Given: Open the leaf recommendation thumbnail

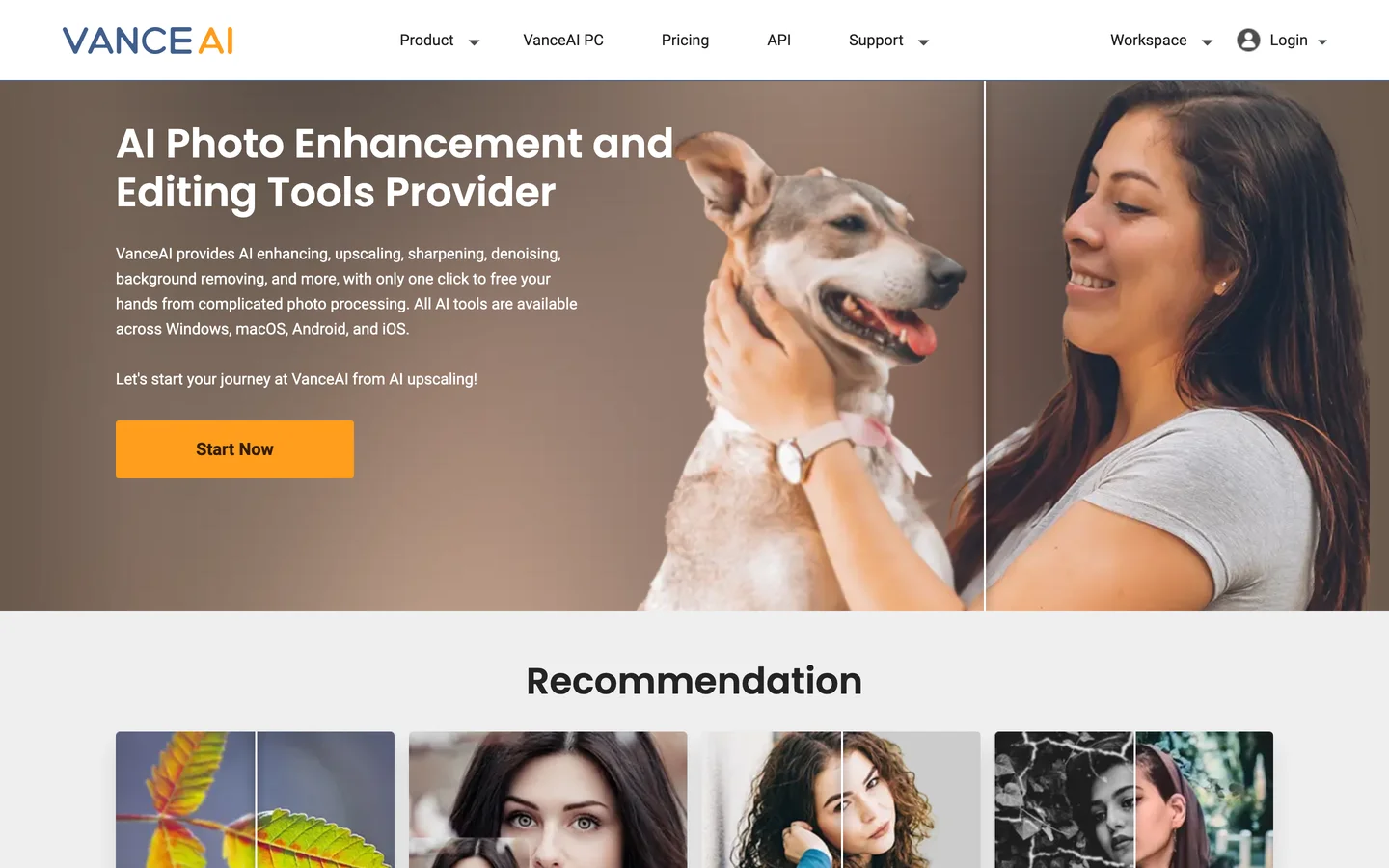Looking at the screenshot, I should pos(255,800).
